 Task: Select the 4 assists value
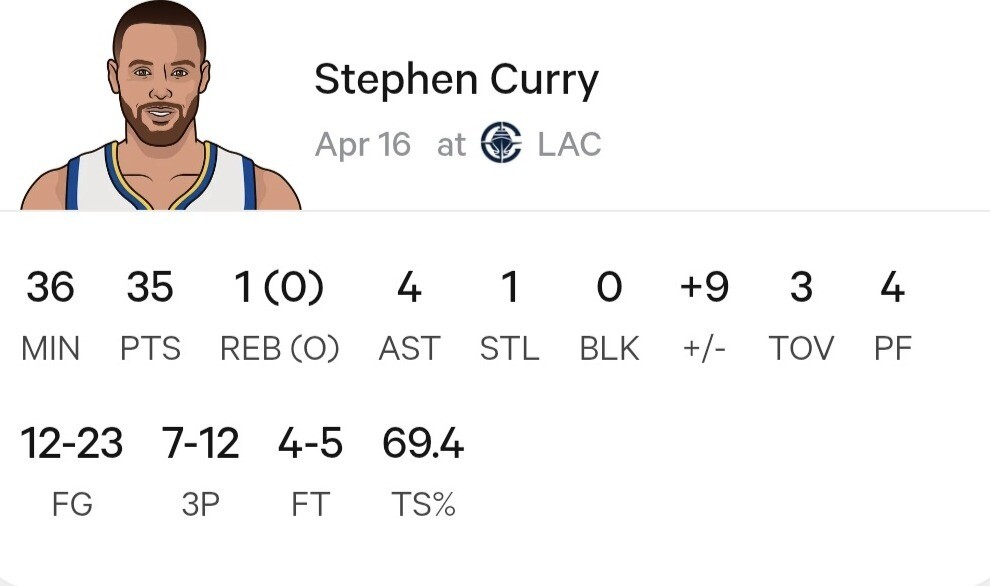[409, 288]
